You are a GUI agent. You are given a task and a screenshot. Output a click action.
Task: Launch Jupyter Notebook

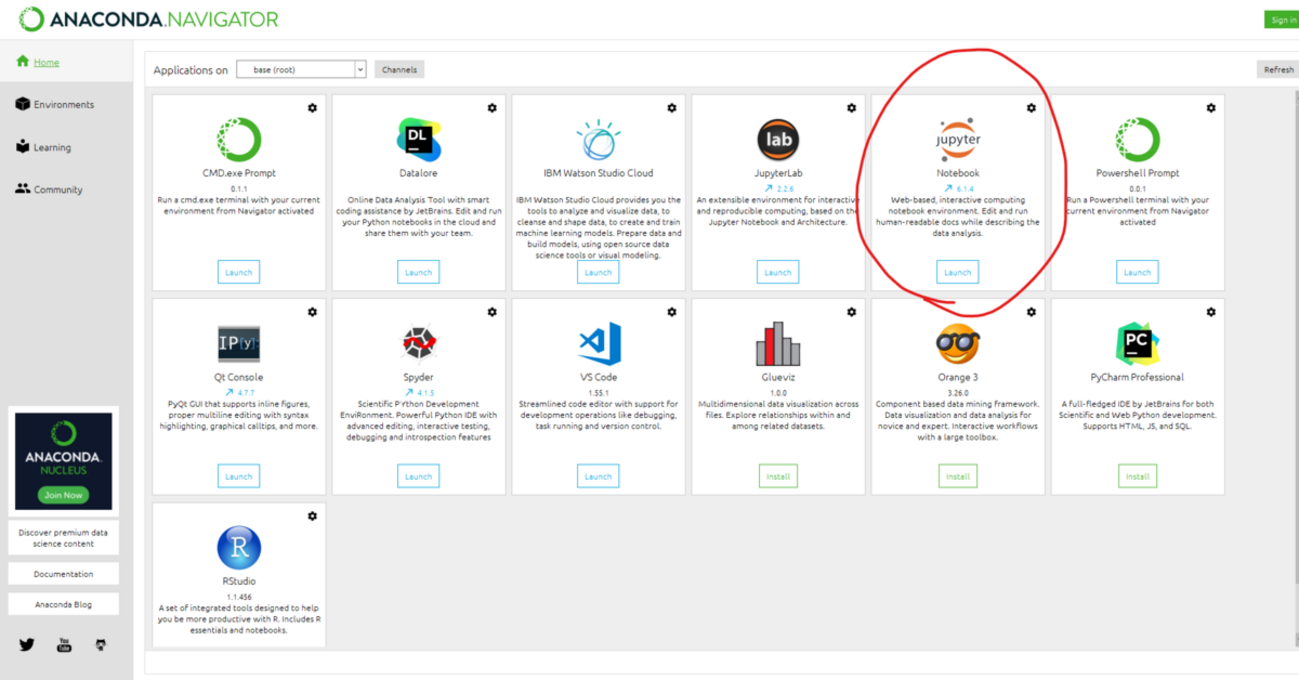tap(957, 272)
